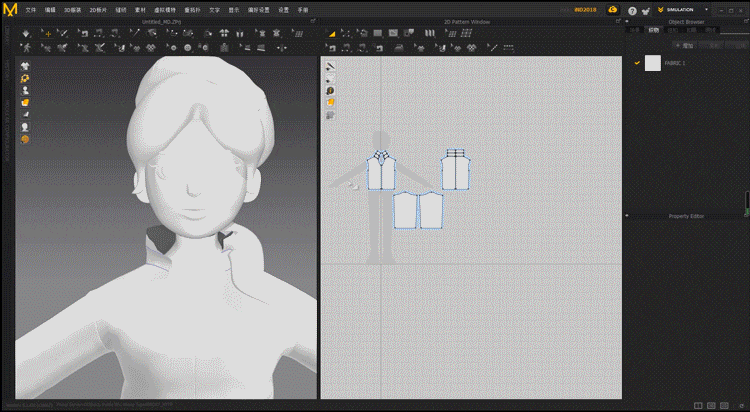Click the avatar display icon in 3D sidebar
The image size is (750, 412).
click(x=25, y=90)
